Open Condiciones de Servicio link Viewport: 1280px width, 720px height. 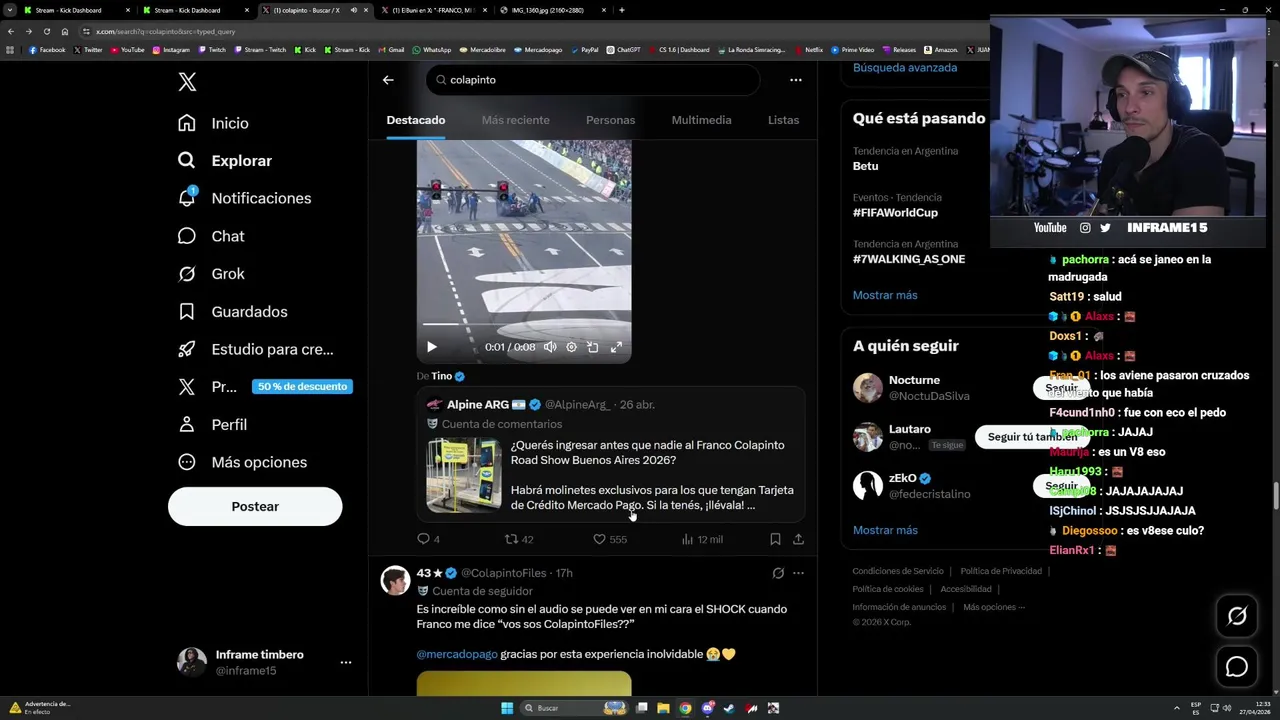898,571
